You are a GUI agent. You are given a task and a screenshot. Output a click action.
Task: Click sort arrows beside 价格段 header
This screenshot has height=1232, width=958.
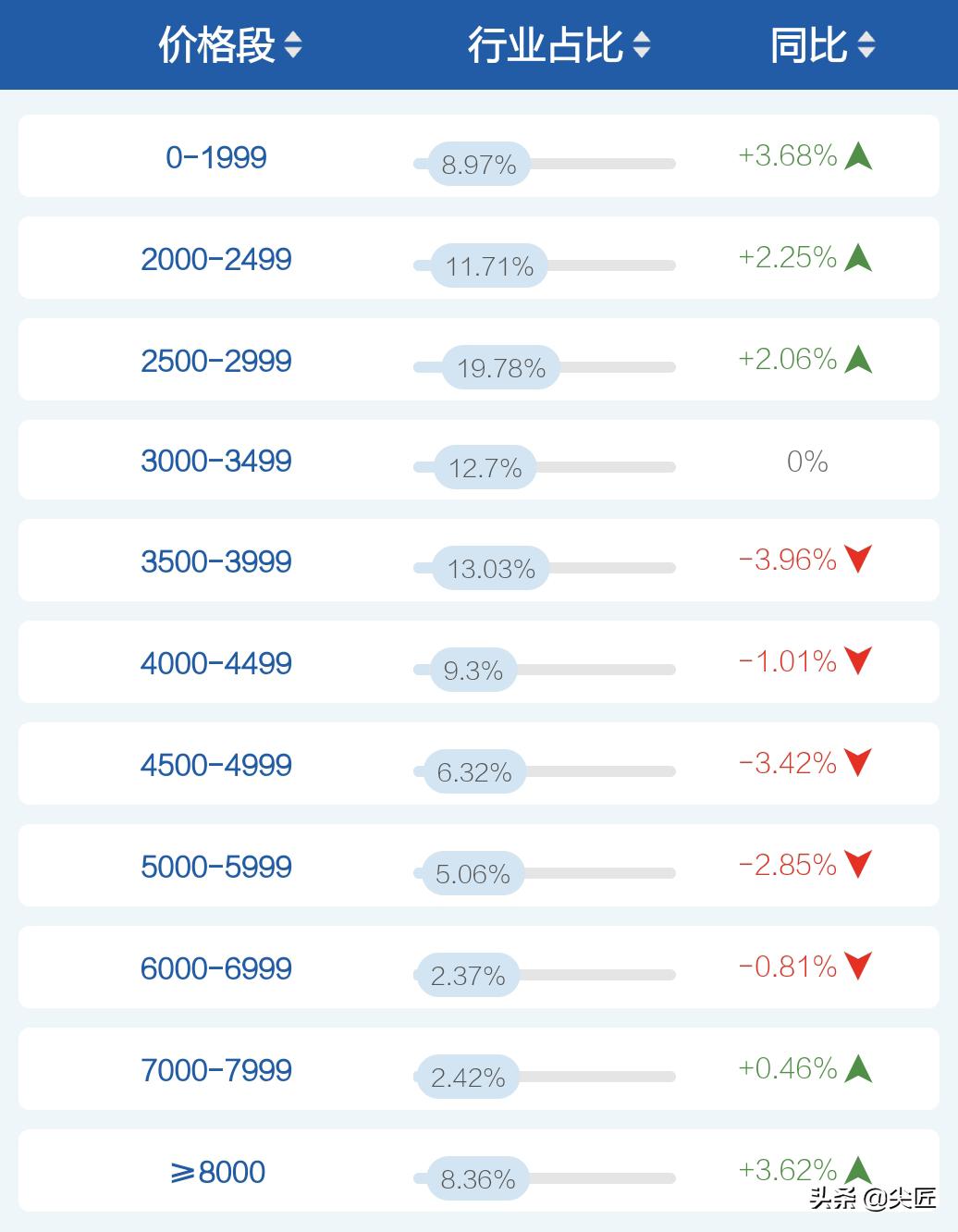293,45
